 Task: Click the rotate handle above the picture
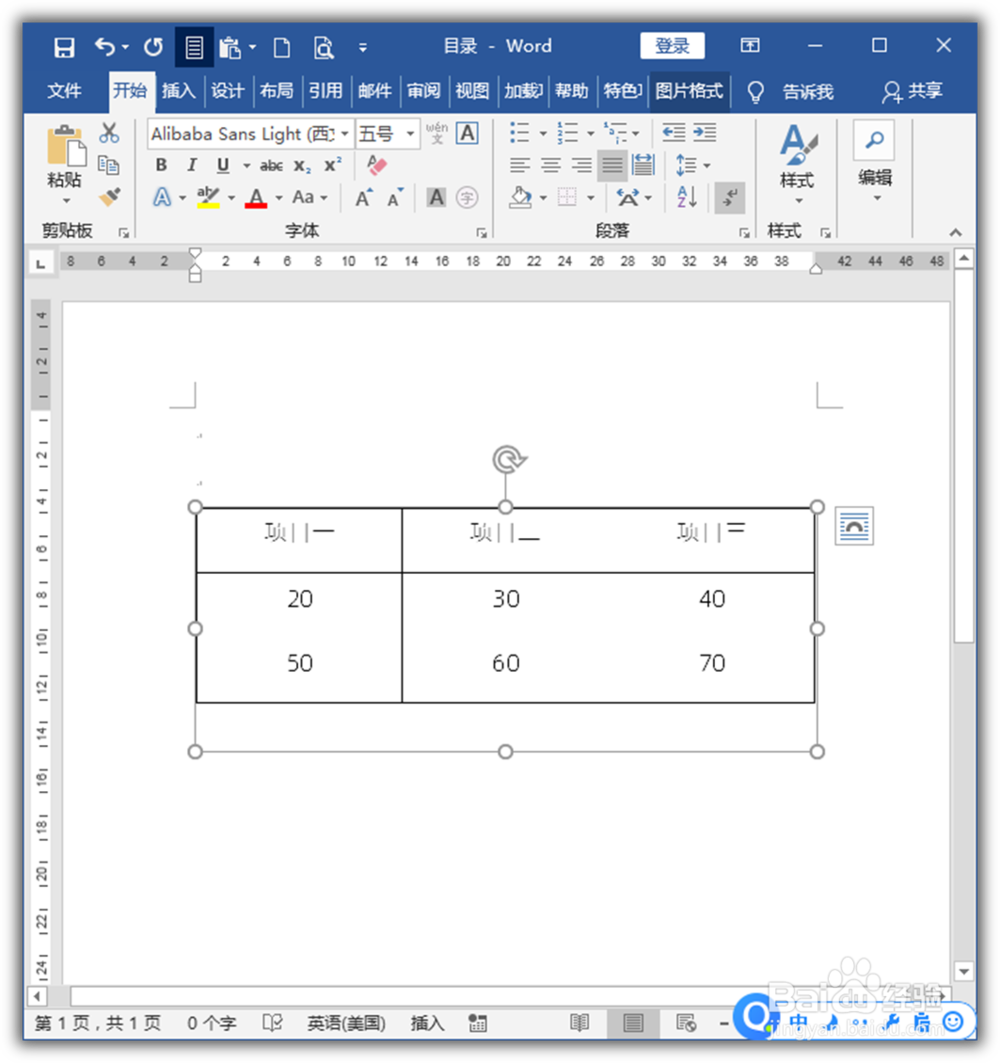coord(509,460)
